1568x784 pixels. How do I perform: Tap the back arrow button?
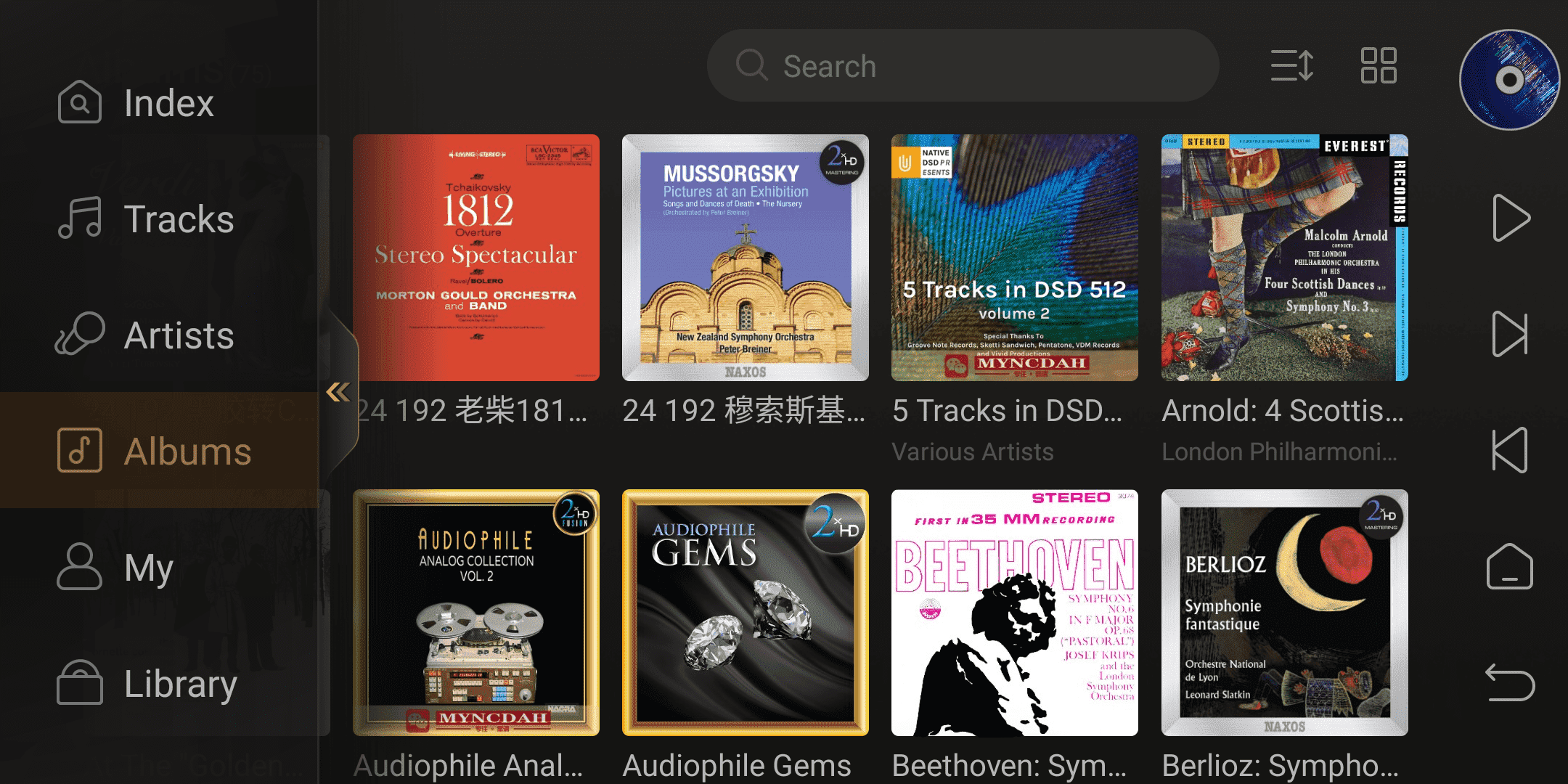[x=1510, y=682]
